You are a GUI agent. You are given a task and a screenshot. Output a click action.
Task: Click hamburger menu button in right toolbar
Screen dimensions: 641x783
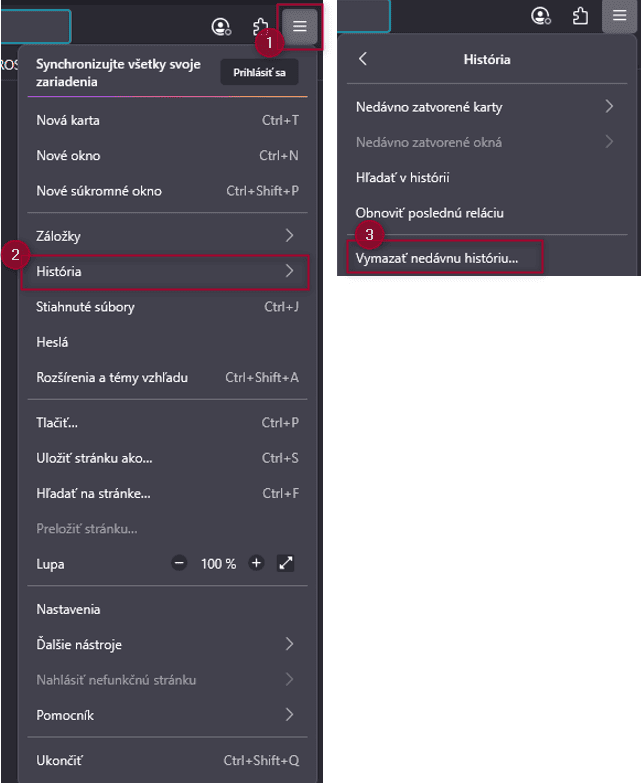(619, 15)
